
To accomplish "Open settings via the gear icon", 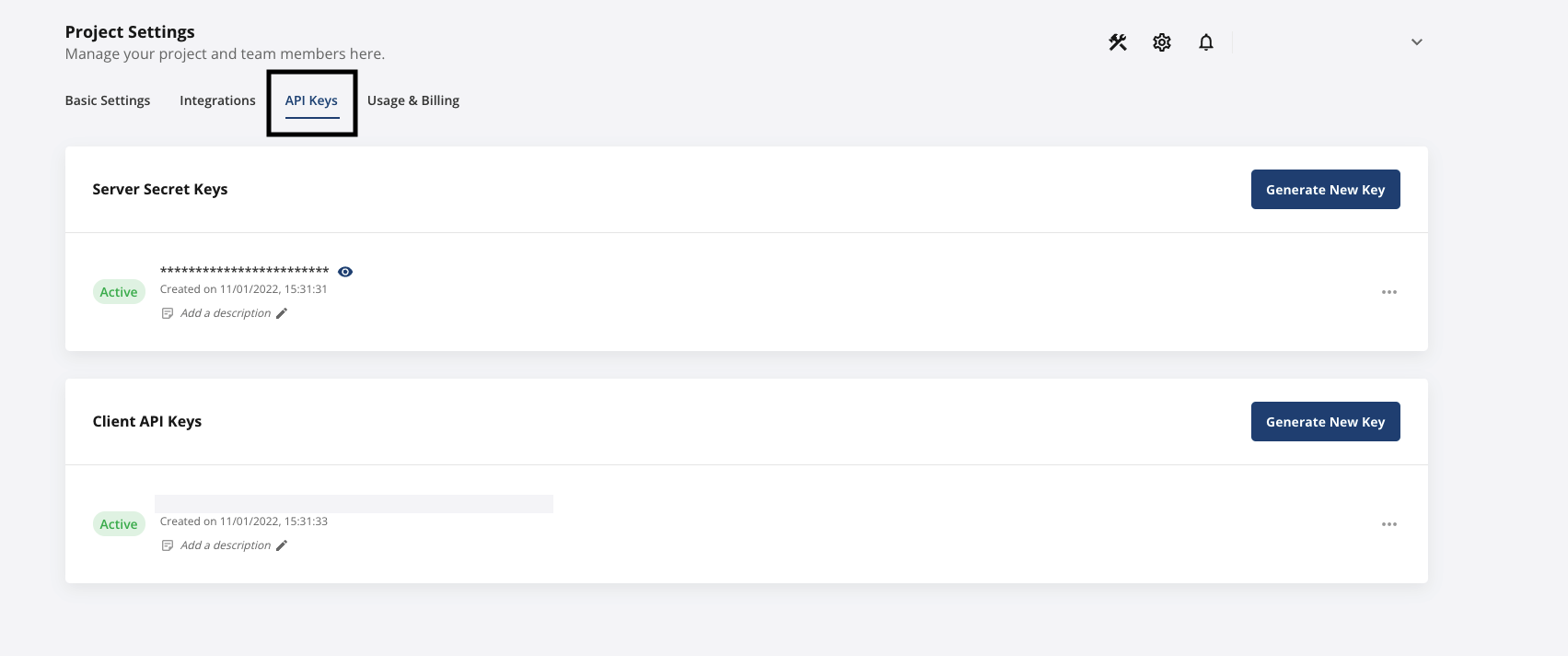I will 1161,41.
